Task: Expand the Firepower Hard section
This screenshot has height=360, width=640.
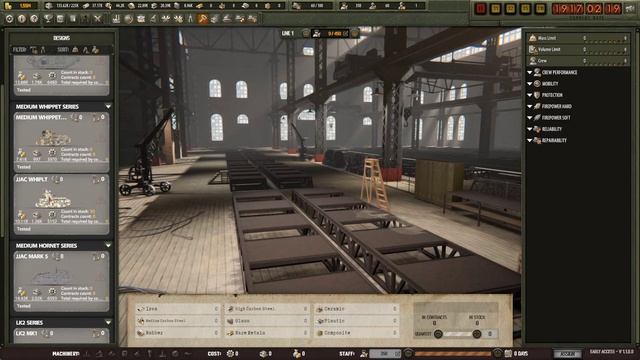Action: click(x=530, y=106)
